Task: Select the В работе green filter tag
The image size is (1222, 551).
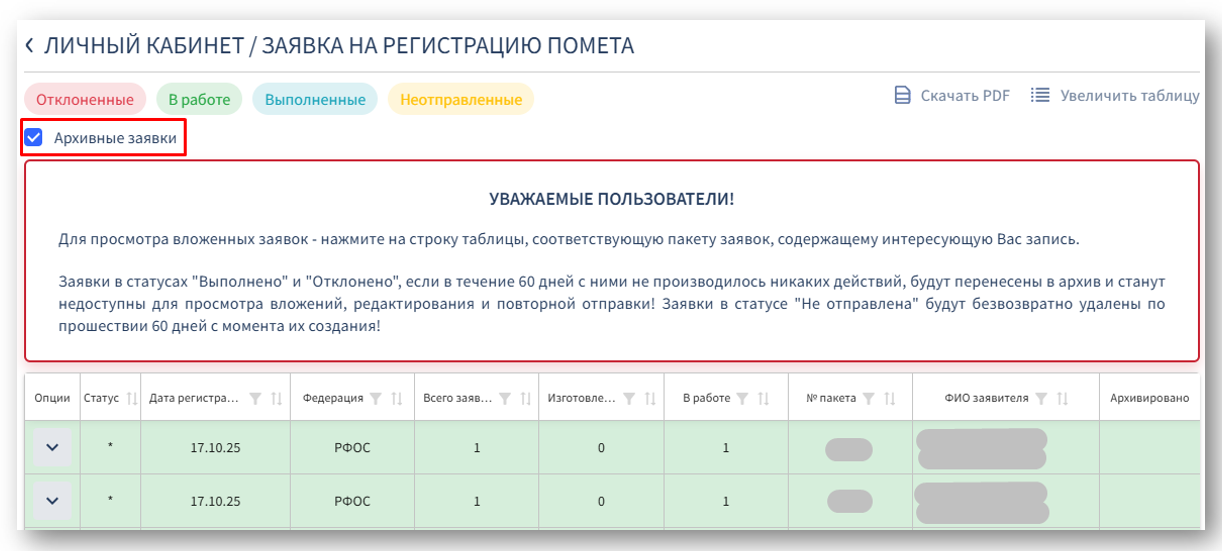Action: tap(198, 99)
